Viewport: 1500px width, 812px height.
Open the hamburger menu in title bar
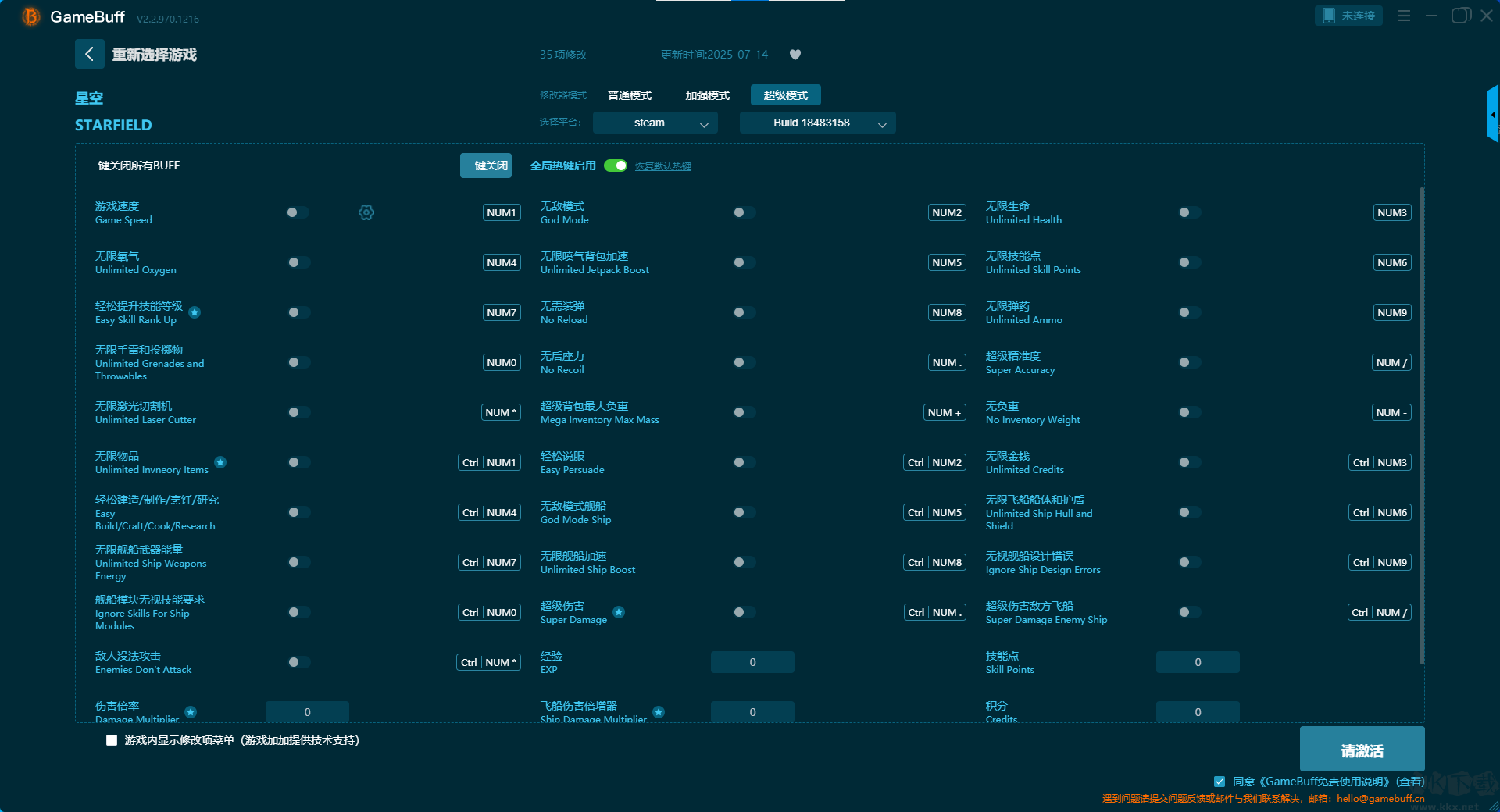1404,16
